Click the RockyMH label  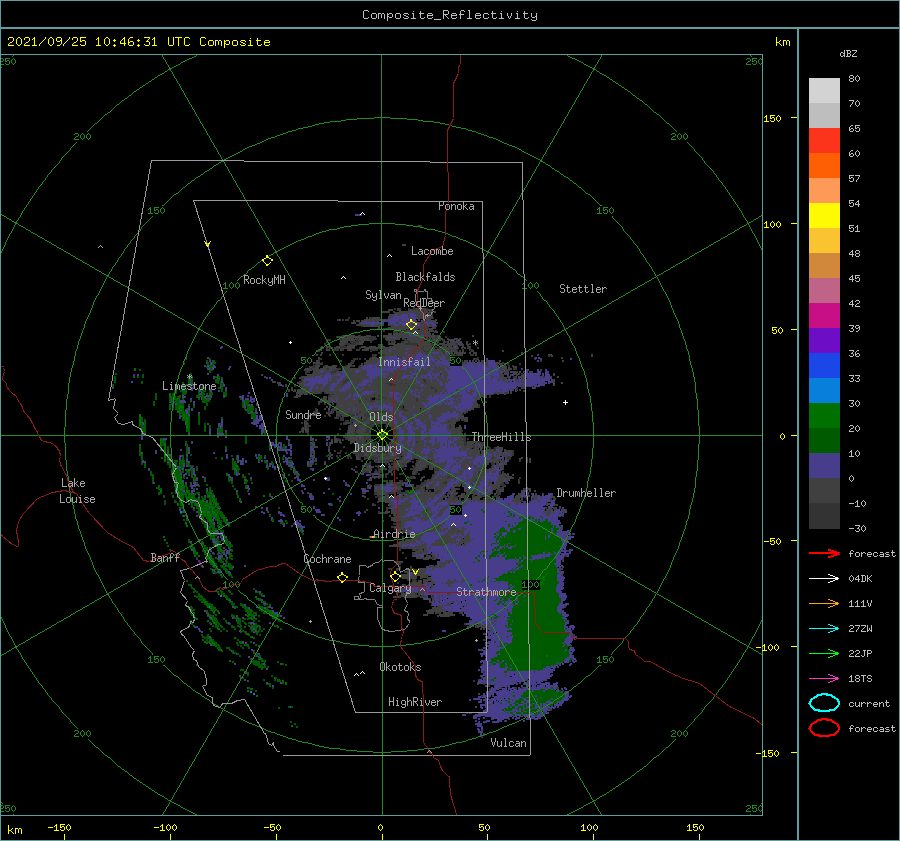point(264,280)
